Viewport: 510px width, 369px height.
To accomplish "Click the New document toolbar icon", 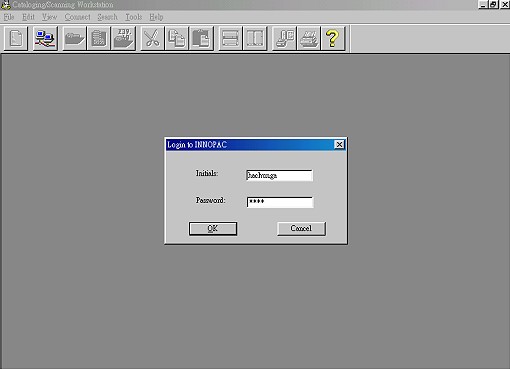I will coord(16,38).
